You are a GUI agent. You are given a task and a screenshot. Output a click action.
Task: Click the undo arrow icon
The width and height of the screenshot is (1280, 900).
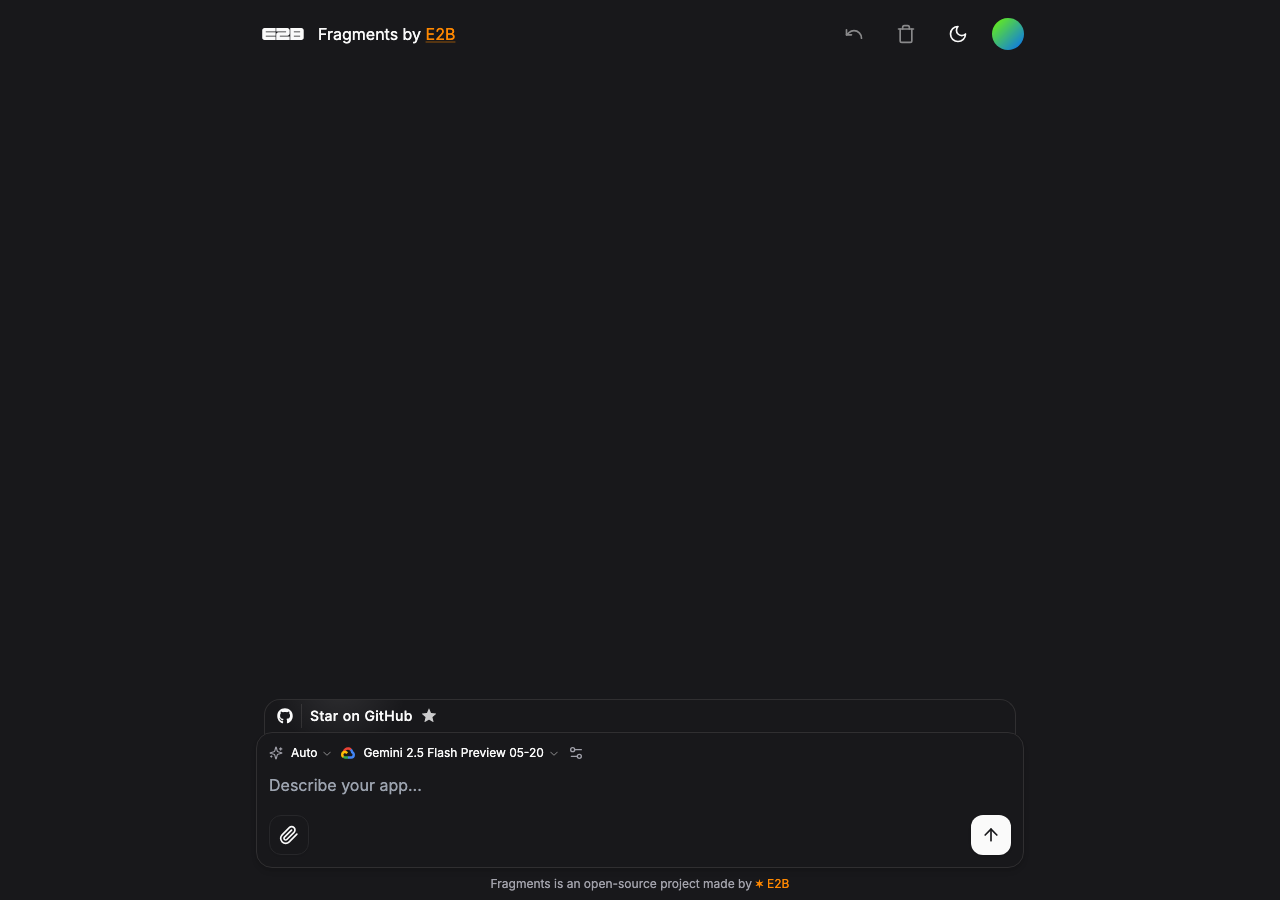(854, 34)
